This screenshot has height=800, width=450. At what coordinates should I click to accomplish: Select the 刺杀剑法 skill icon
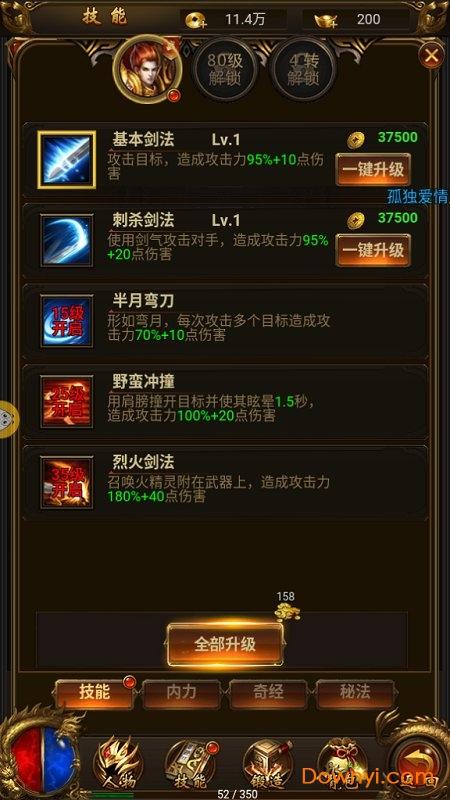[x=67, y=241]
